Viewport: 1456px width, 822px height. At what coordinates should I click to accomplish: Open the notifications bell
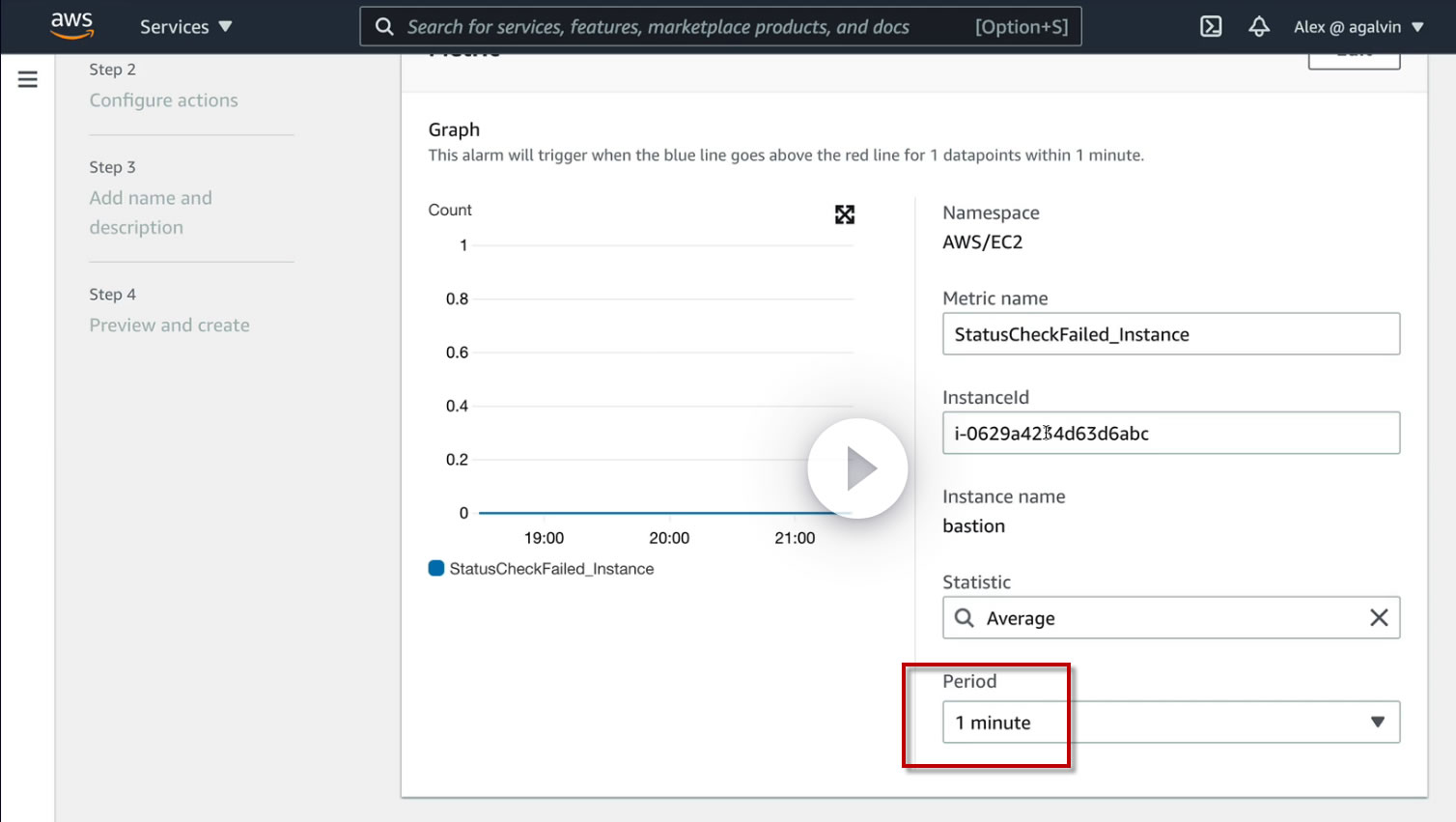click(x=1259, y=27)
